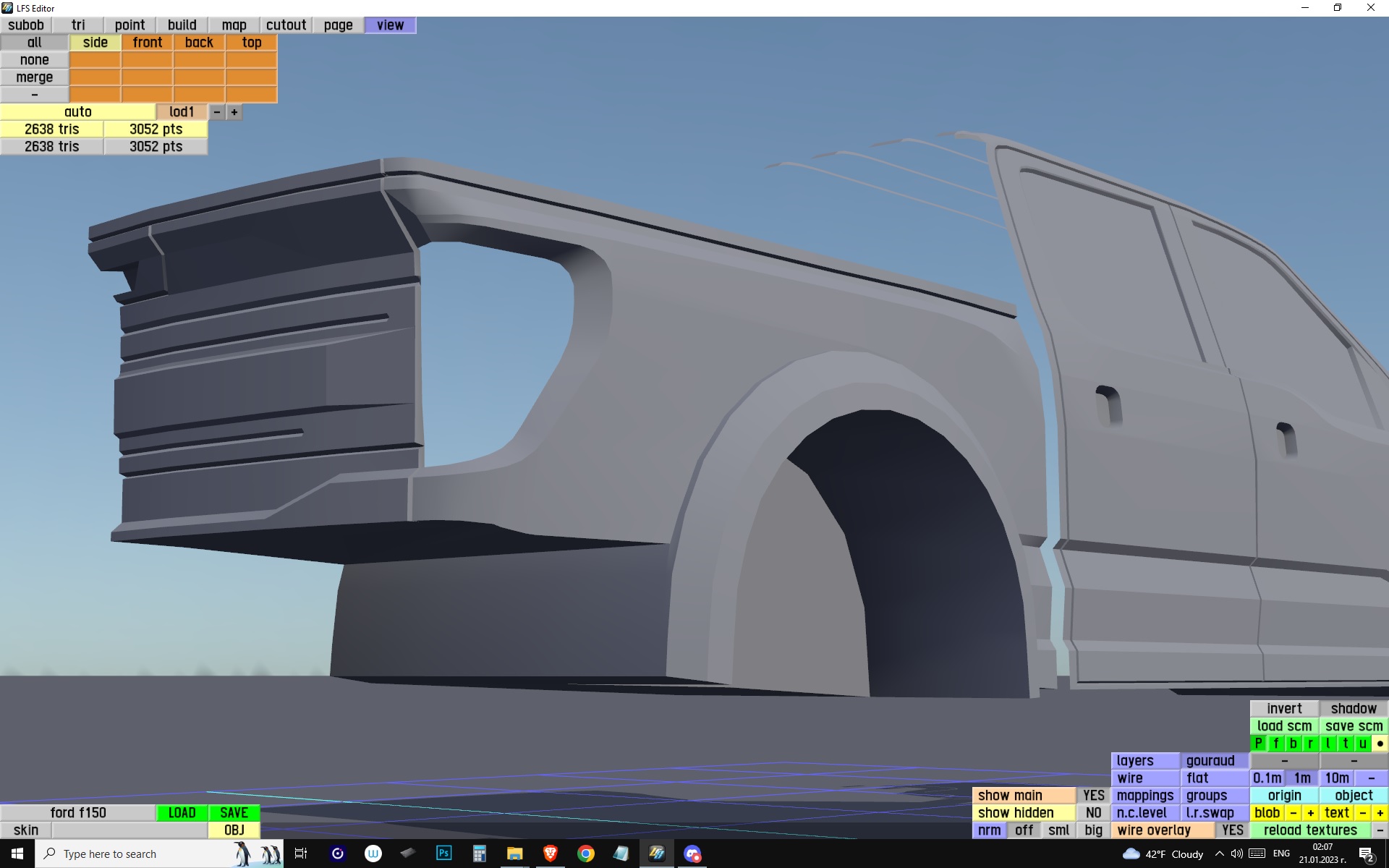The image size is (1389, 868).
Task: Click the green SAVE button
Action: click(x=234, y=812)
